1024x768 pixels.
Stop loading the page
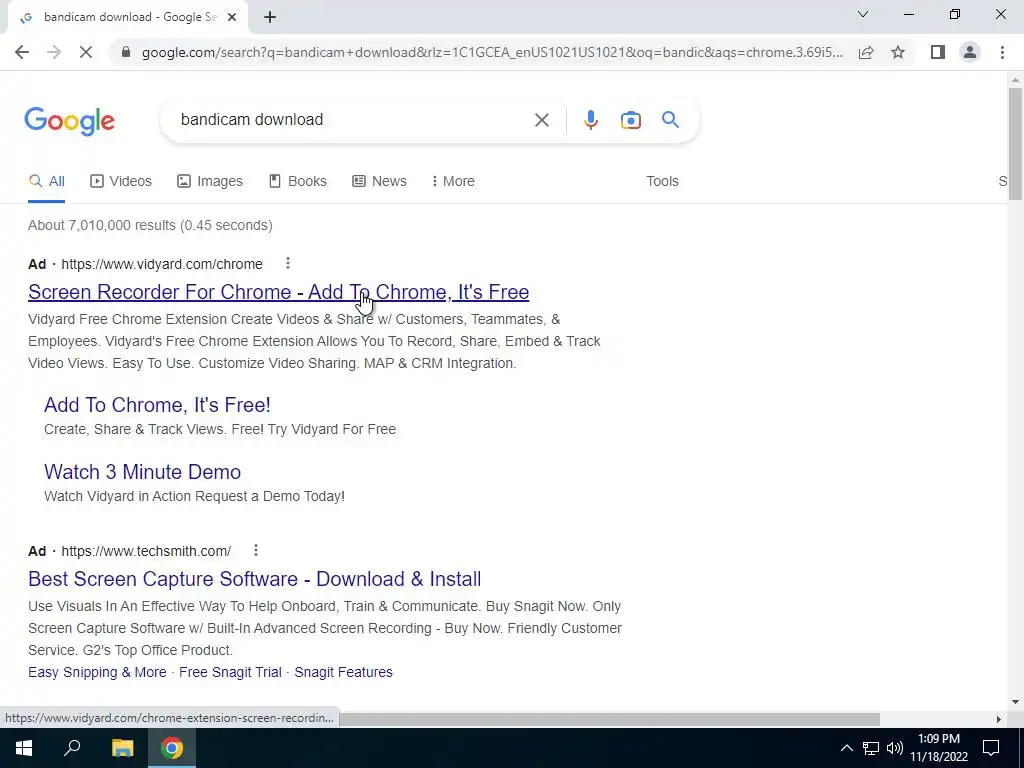tap(86, 52)
